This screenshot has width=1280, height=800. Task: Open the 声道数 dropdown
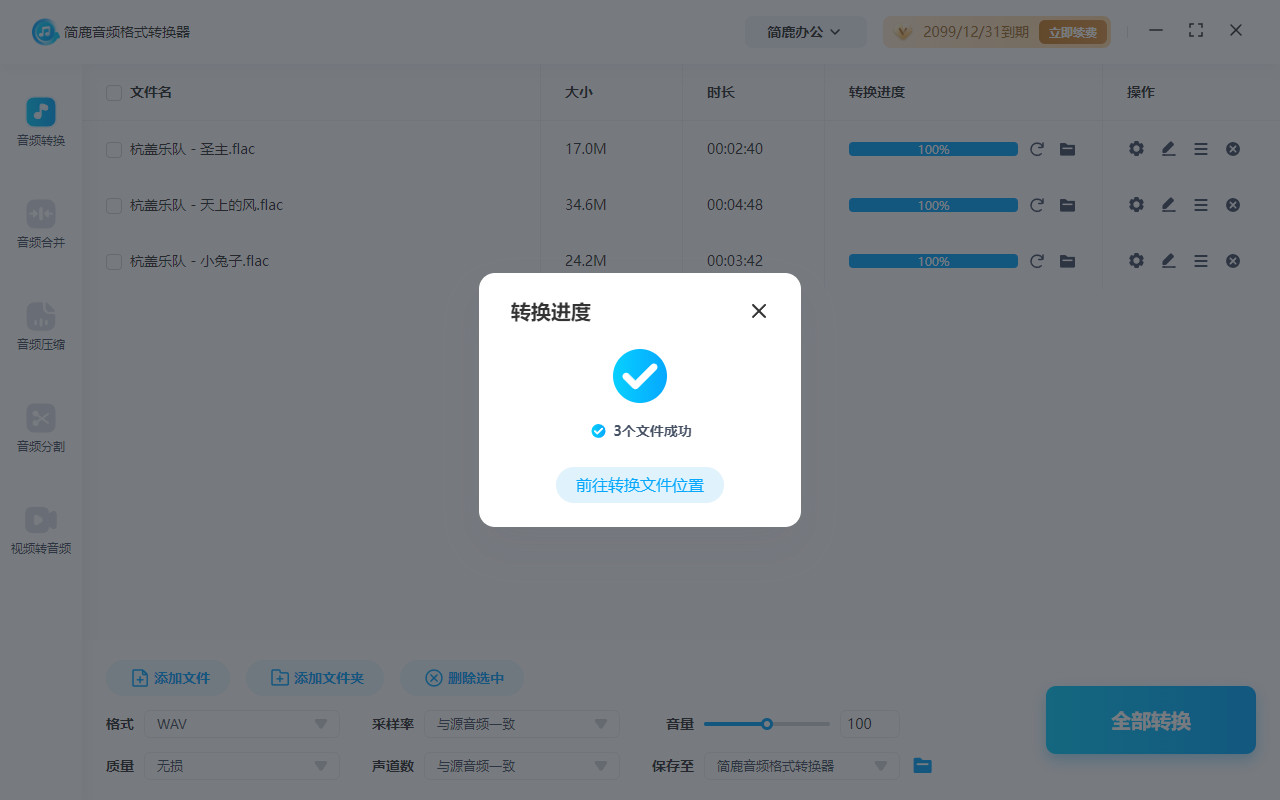tap(521, 766)
